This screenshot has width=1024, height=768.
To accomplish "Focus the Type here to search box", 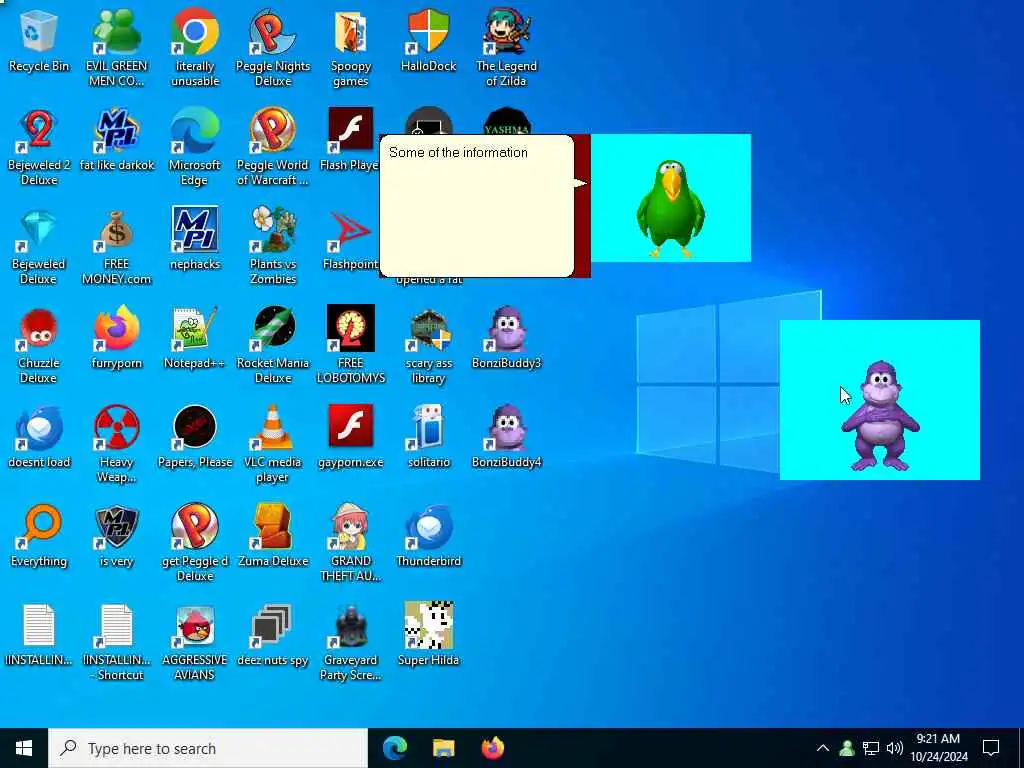I will click(x=208, y=748).
